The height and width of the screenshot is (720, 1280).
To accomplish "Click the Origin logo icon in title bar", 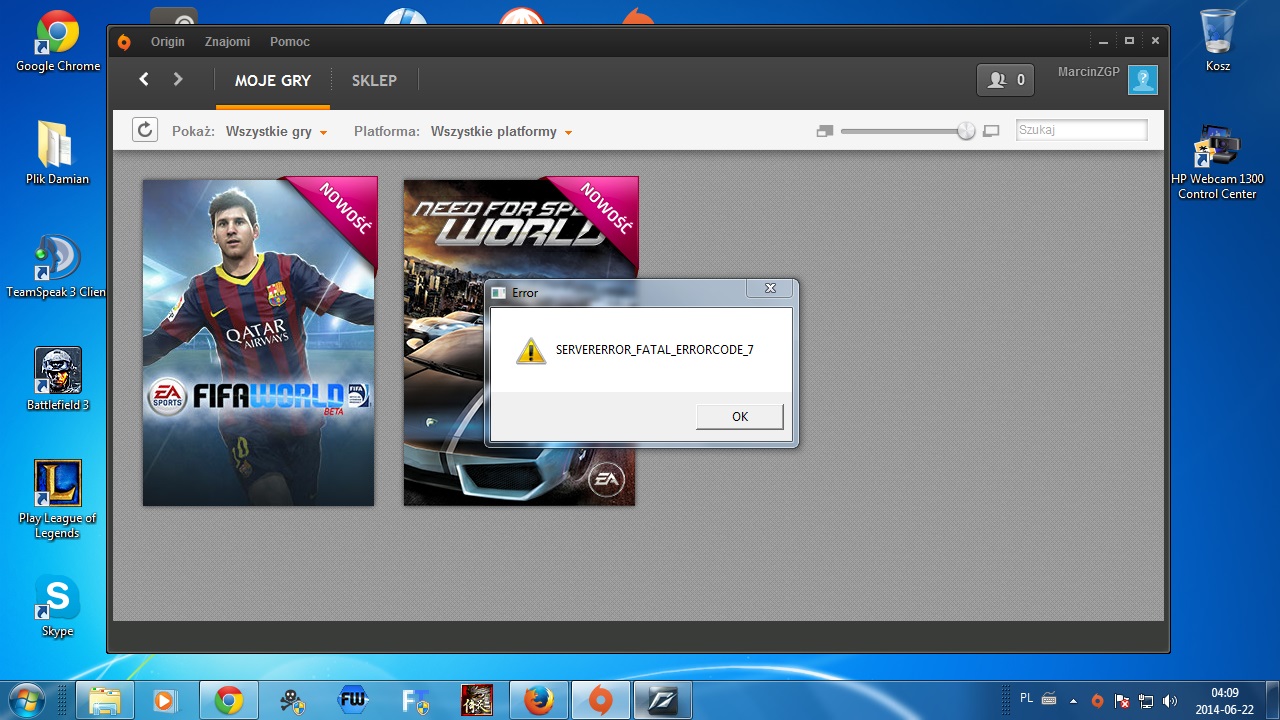I will (x=124, y=42).
